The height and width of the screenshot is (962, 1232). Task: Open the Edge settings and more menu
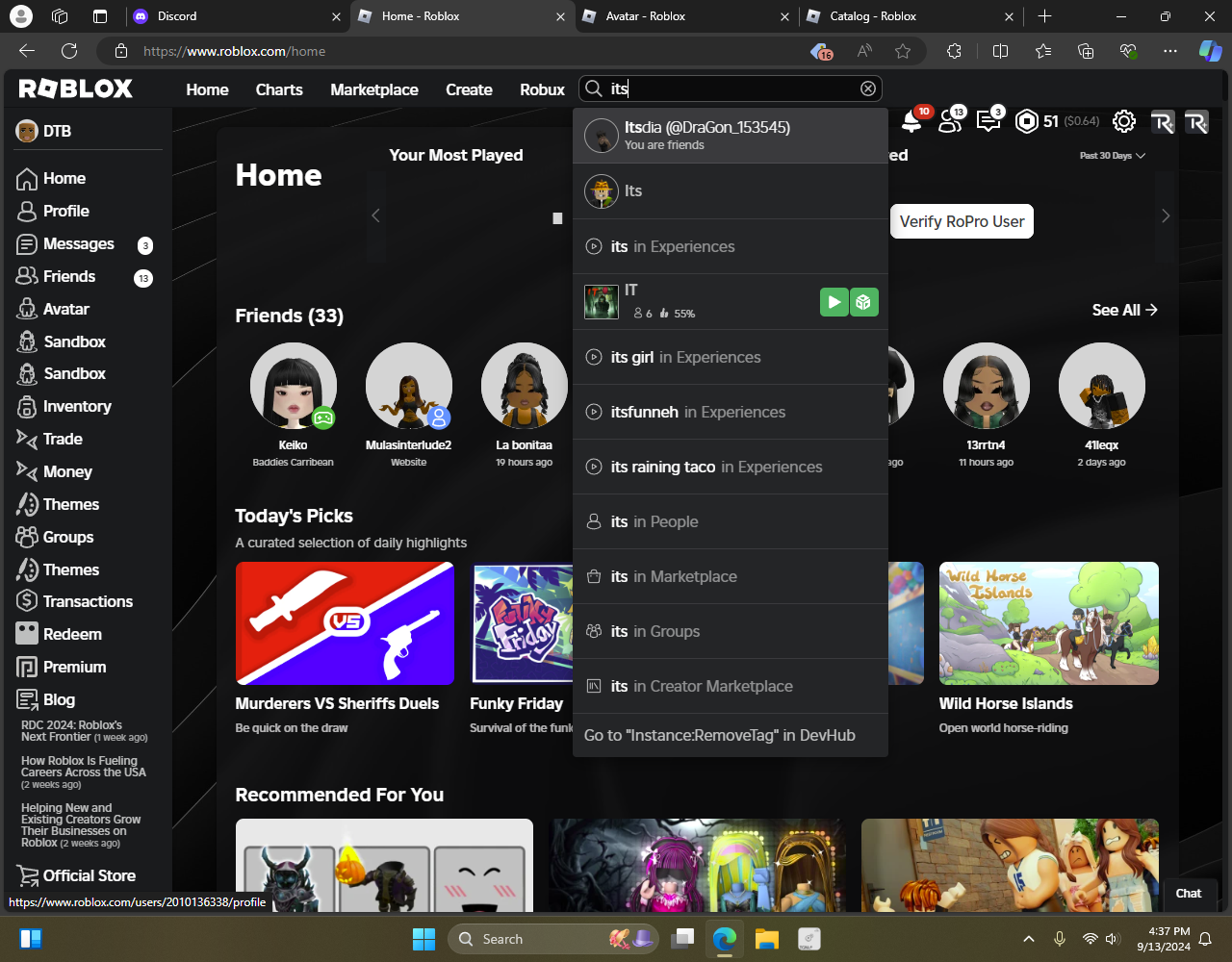pyautogui.click(x=1170, y=51)
